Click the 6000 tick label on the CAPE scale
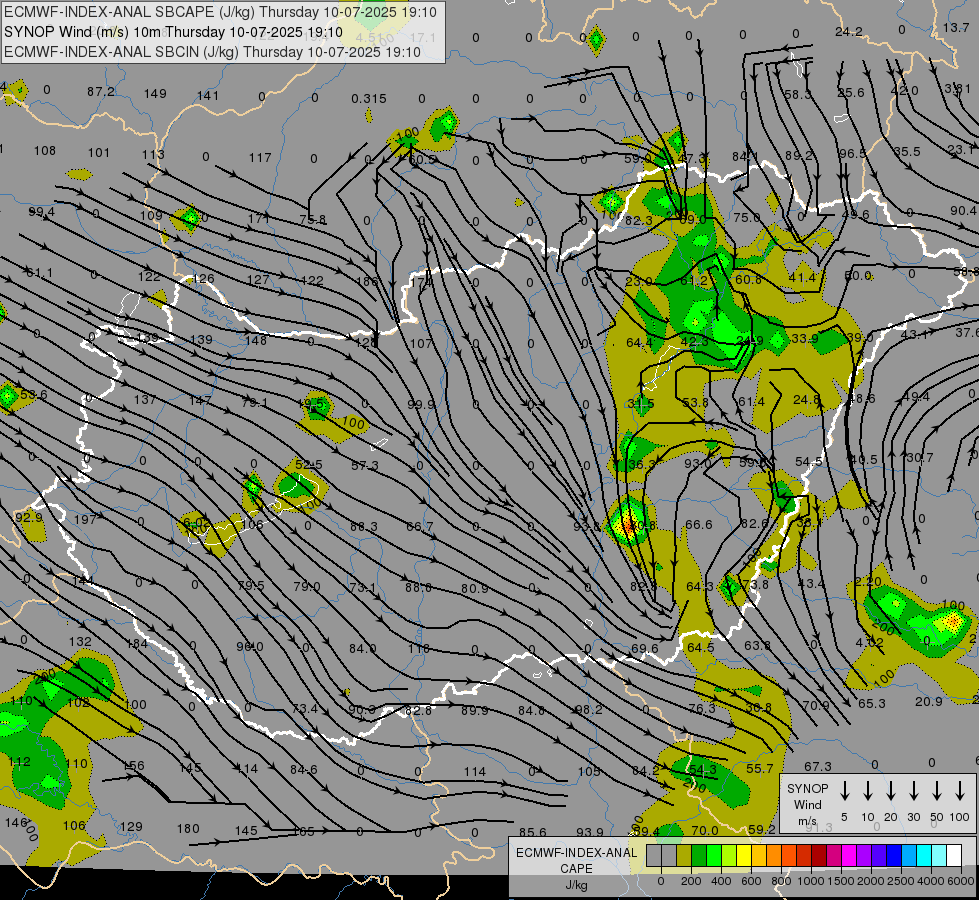979x900 pixels. click(961, 881)
